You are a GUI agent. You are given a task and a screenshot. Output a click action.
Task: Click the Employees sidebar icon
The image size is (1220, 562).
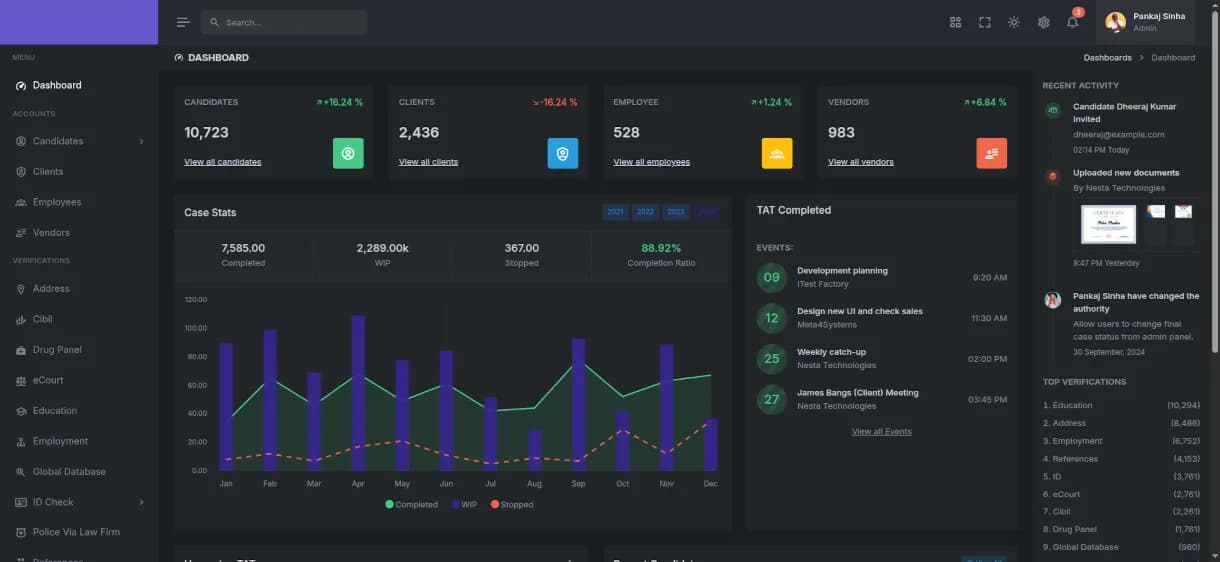click(21, 202)
